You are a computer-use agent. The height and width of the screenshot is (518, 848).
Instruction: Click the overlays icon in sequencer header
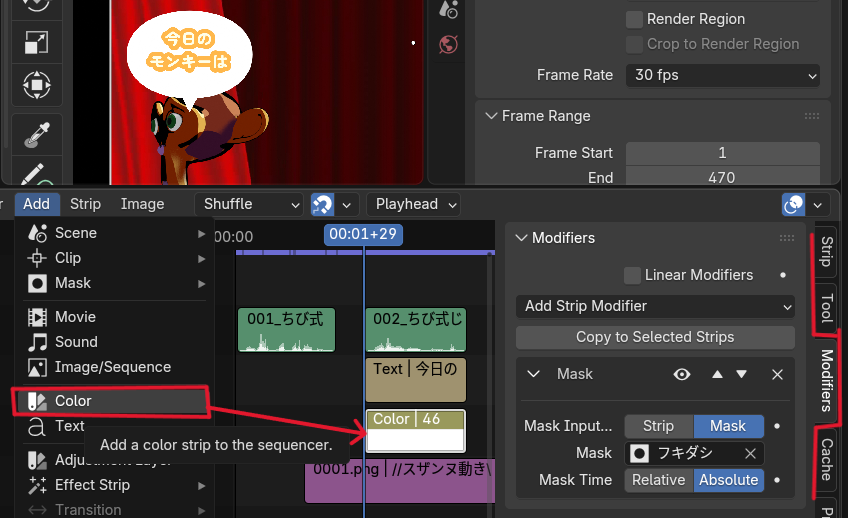point(794,204)
